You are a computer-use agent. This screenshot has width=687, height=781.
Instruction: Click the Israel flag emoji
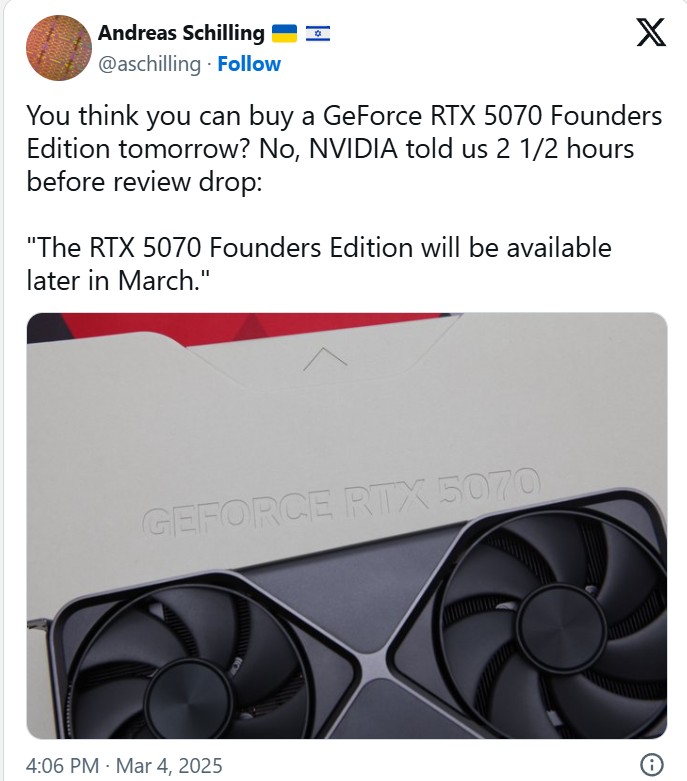pyautogui.click(x=318, y=33)
